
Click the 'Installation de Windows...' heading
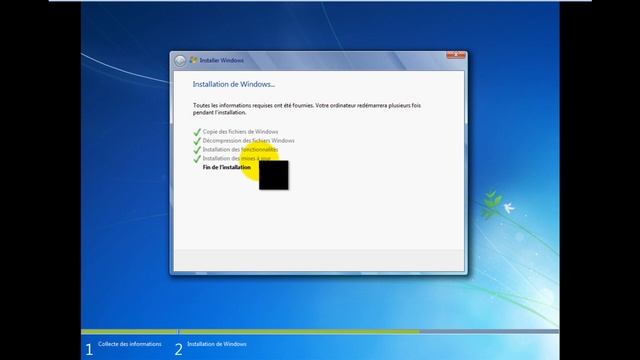coord(234,84)
